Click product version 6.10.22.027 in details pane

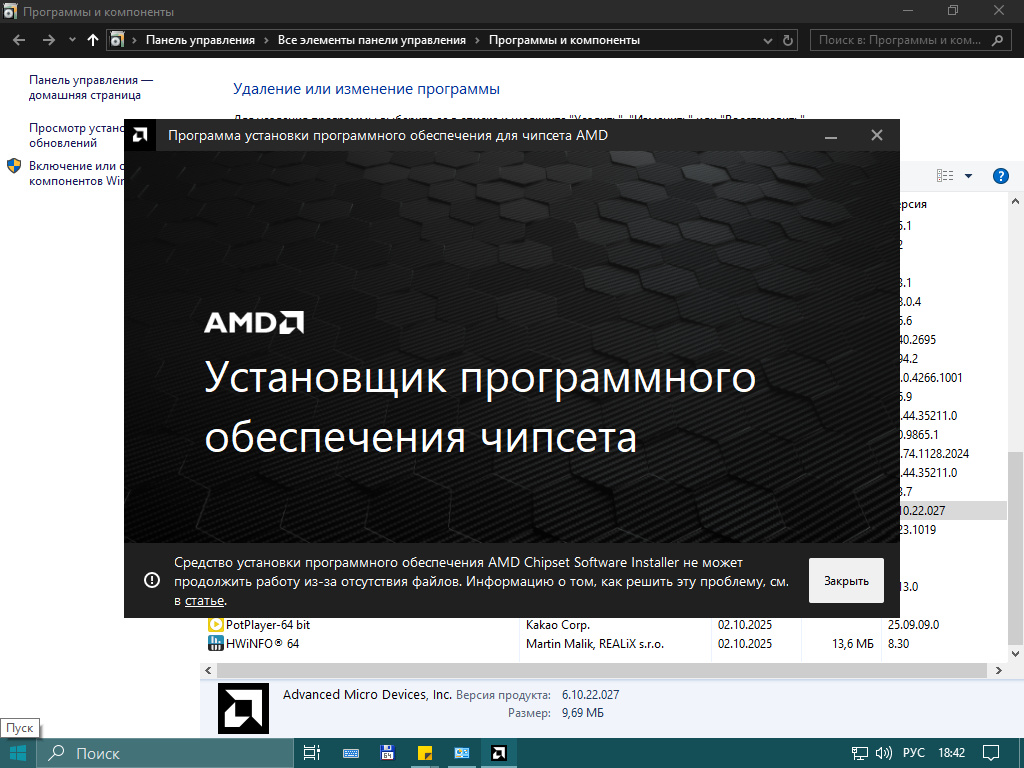tap(590, 694)
